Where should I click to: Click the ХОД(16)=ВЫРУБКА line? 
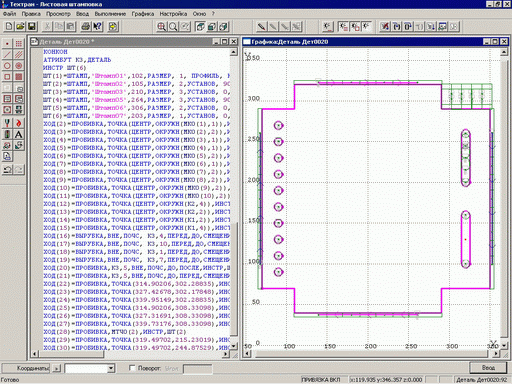[136, 236]
